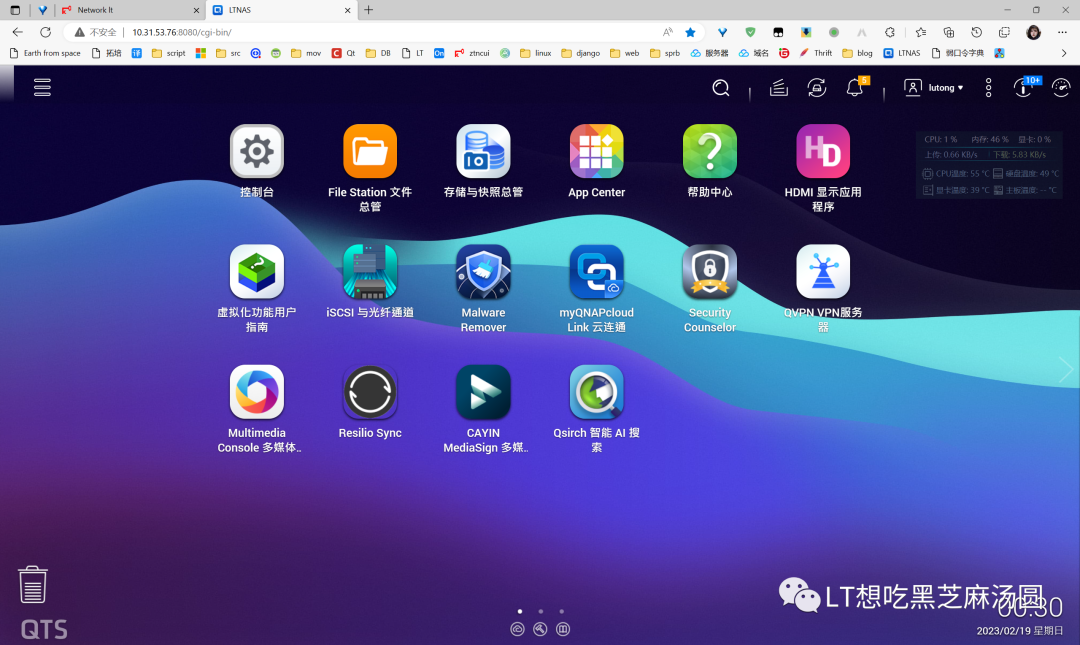Open the three-dot more options menu

988,88
